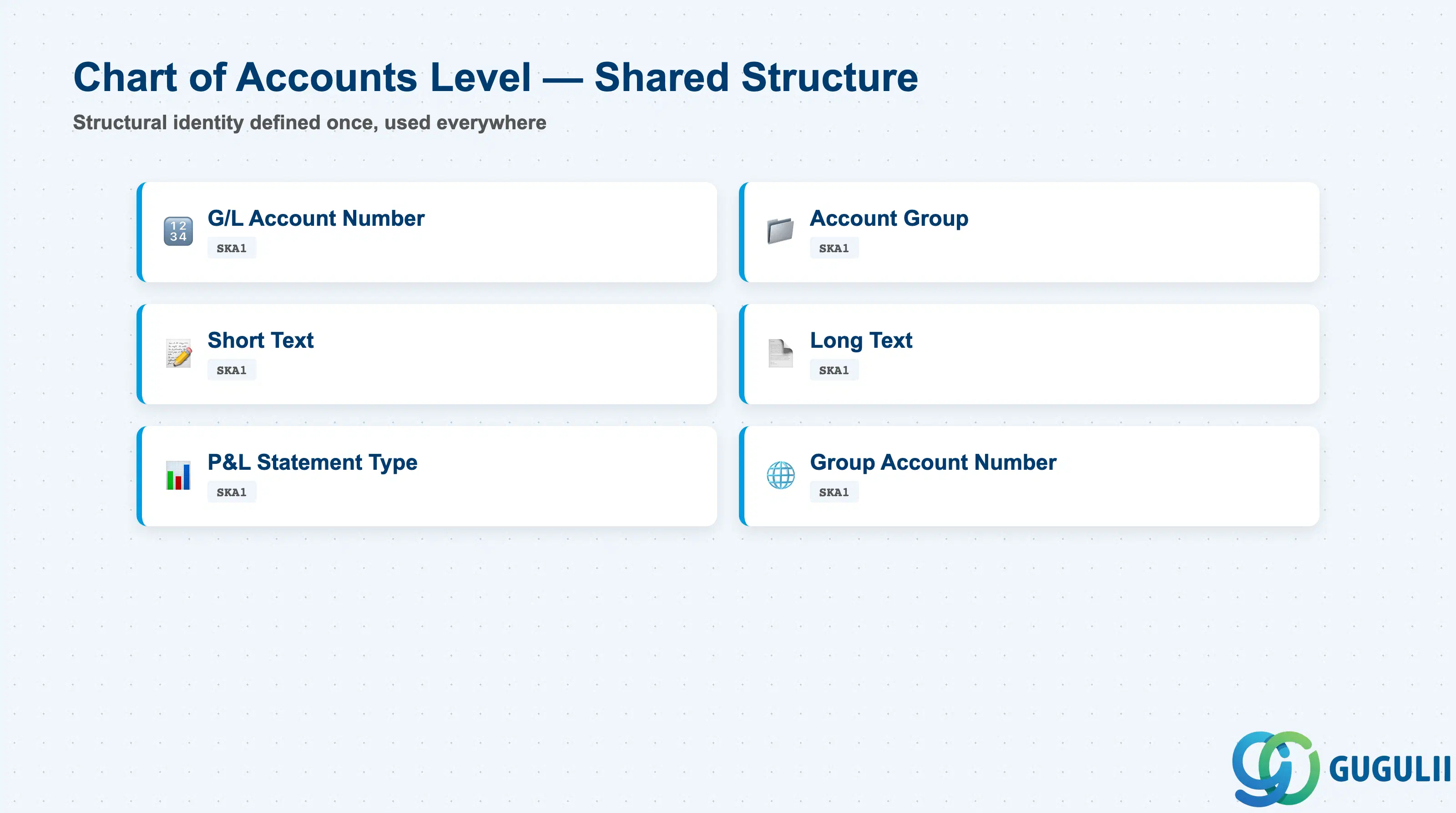Click SKA1 tag under P&L Statement Type
This screenshot has height=813, width=1456.
pos(232,493)
